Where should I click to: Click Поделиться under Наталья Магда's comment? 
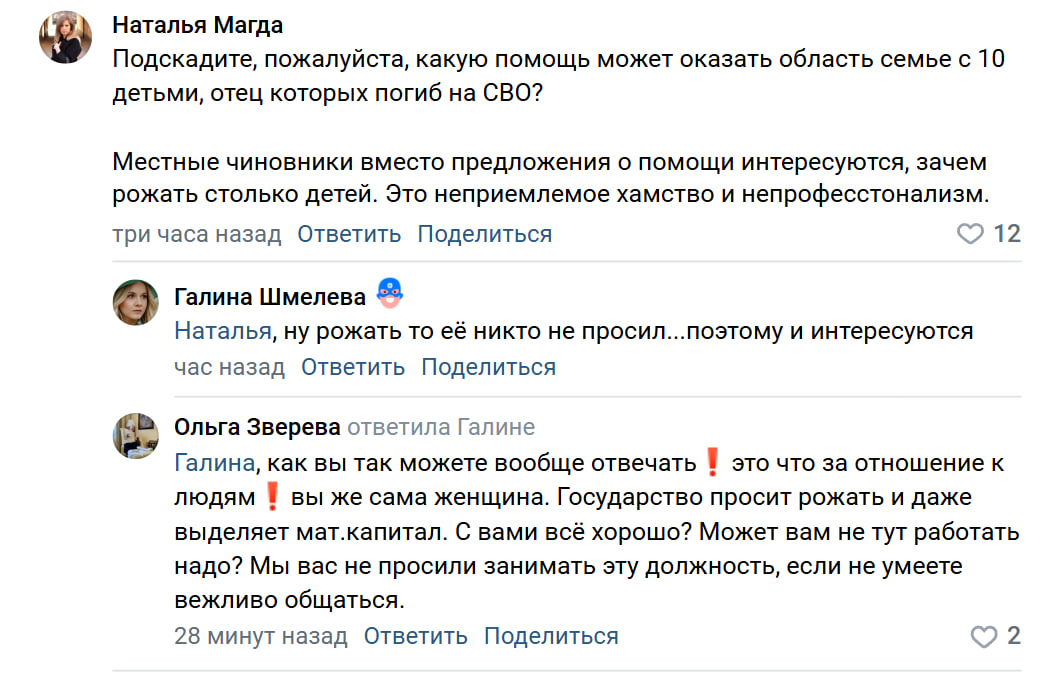coord(484,234)
